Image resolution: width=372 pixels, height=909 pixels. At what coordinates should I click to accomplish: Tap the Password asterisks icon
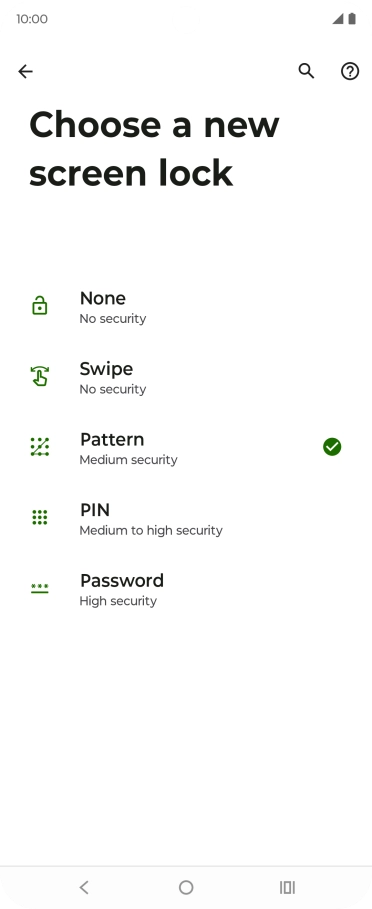[39, 588]
